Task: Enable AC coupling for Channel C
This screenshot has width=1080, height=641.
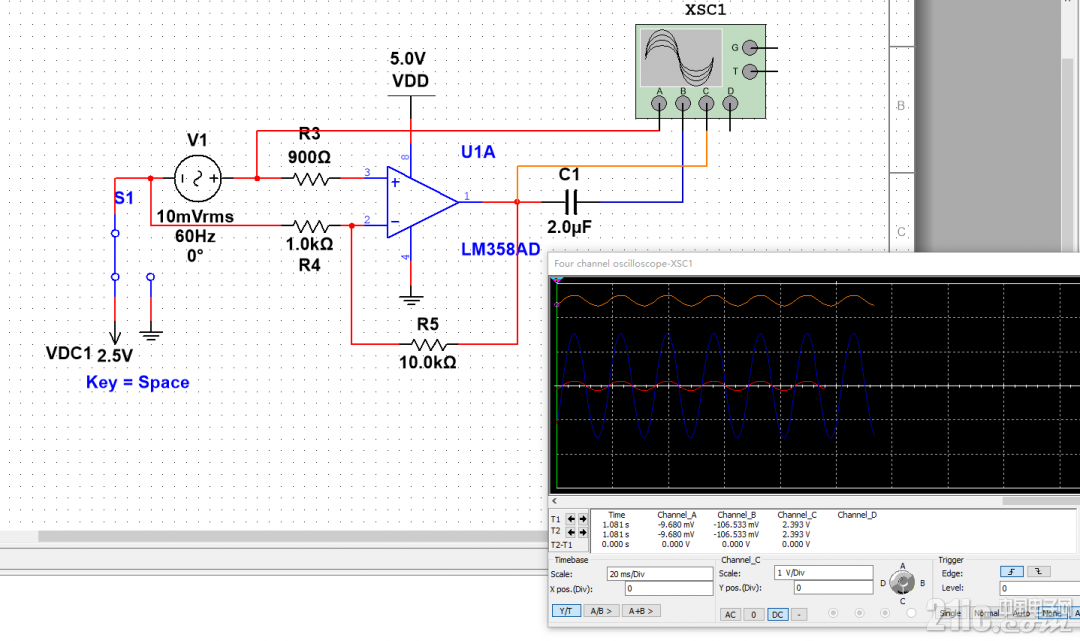Action: (x=730, y=615)
